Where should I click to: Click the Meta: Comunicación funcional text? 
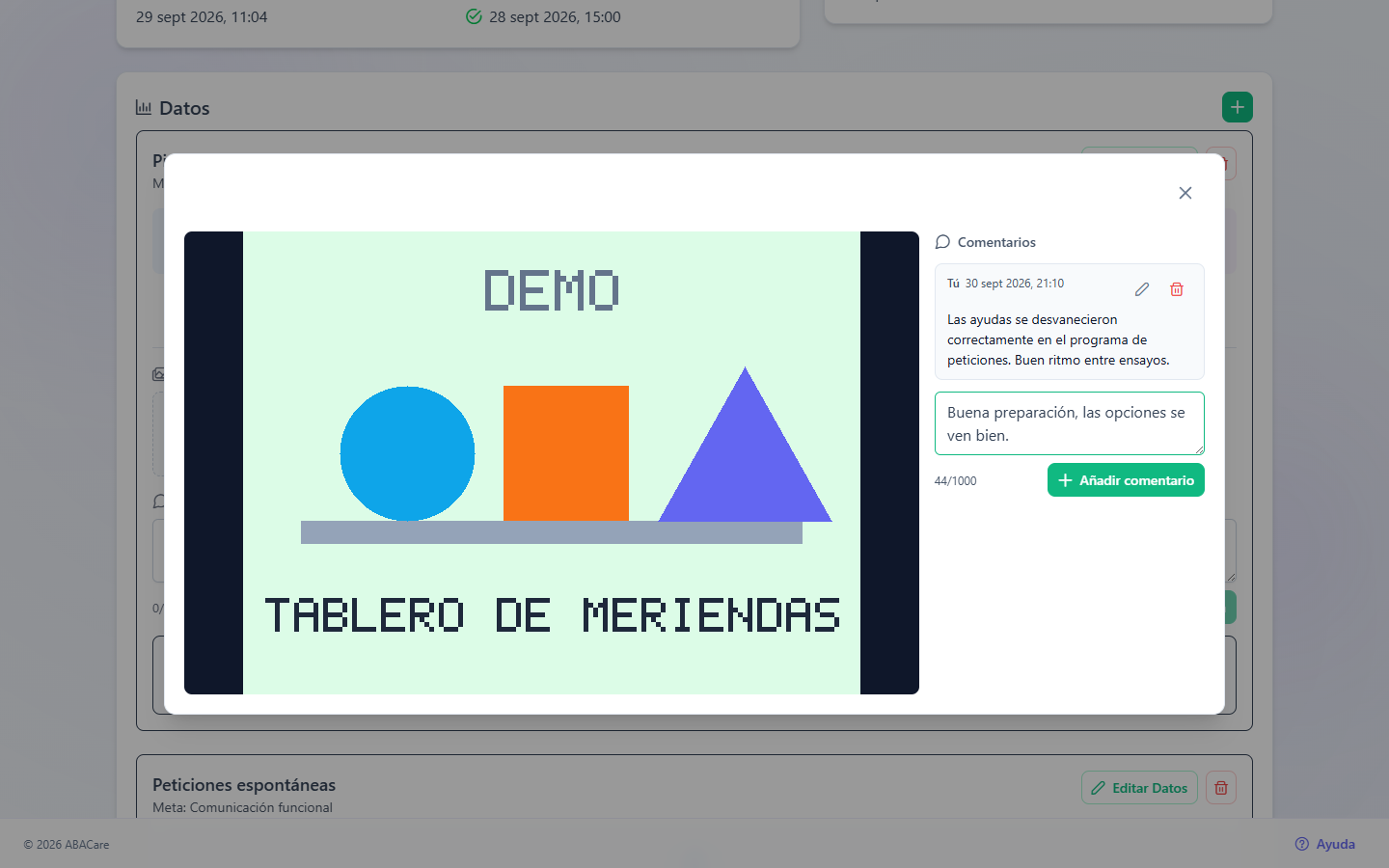click(x=242, y=807)
